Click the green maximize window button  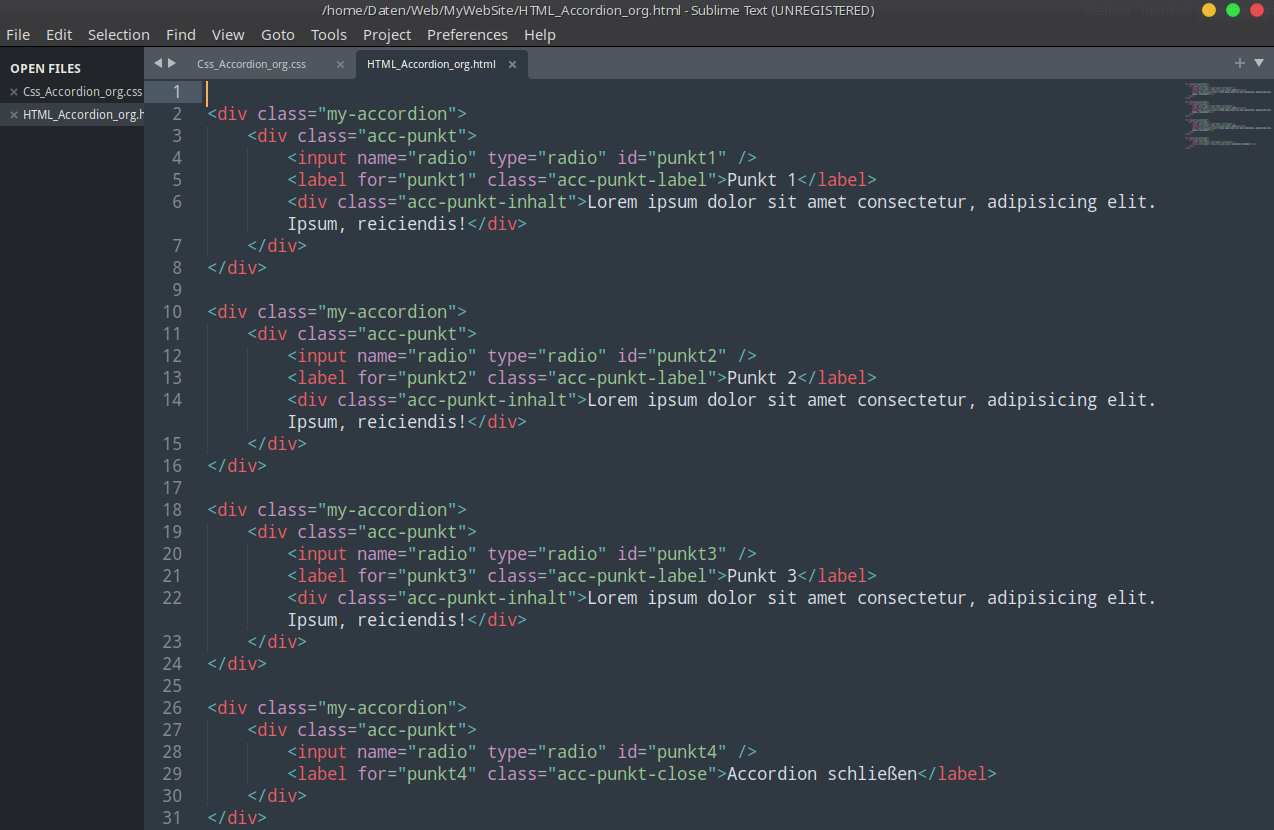[1233, 11]
